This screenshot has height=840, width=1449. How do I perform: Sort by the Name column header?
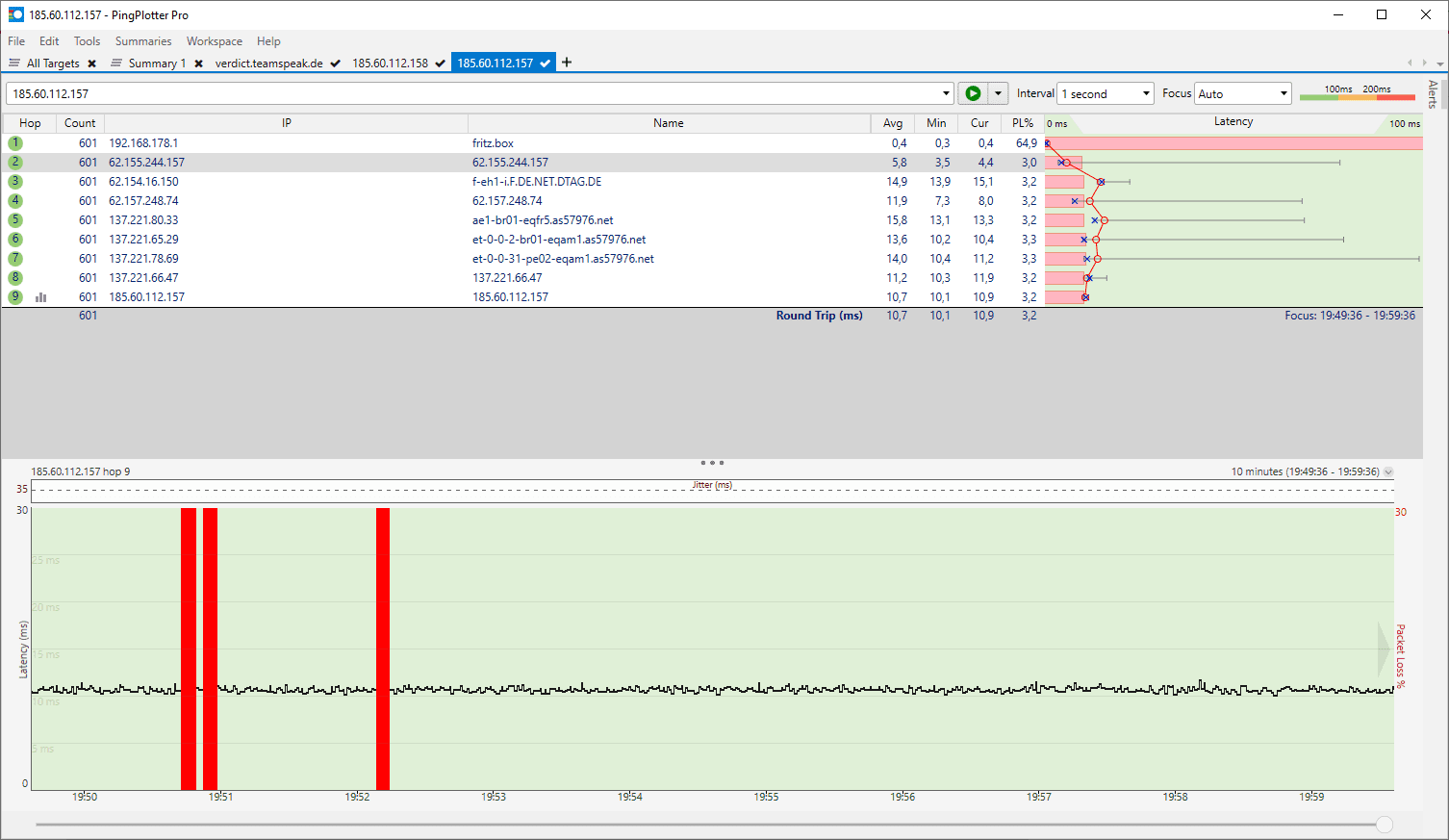669,123
